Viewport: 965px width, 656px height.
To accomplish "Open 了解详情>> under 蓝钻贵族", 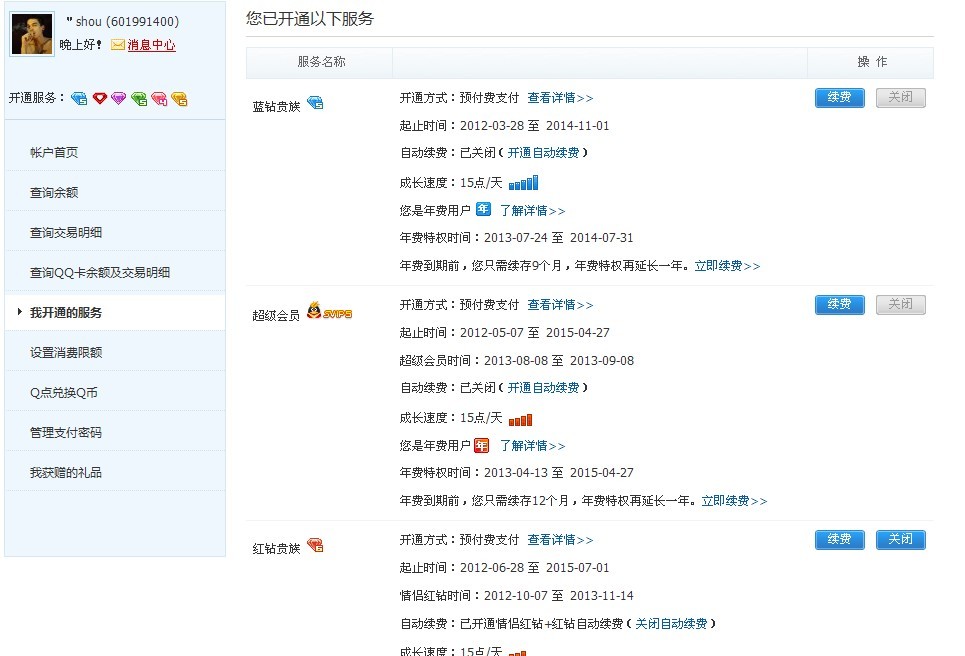I will tap(532, 210).
